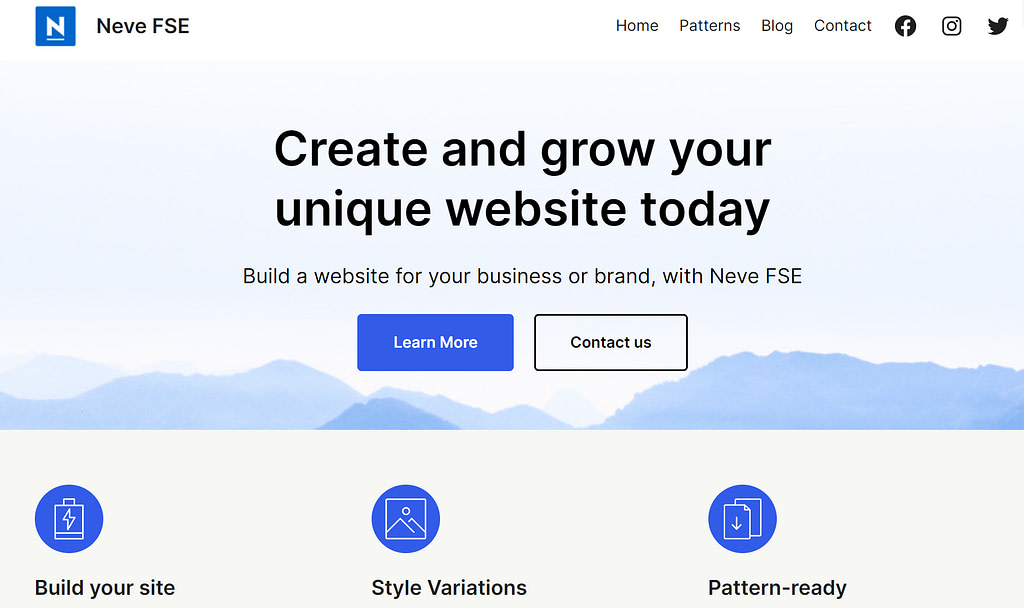Click the Create and grow hero headline

[x=522, y=178]
